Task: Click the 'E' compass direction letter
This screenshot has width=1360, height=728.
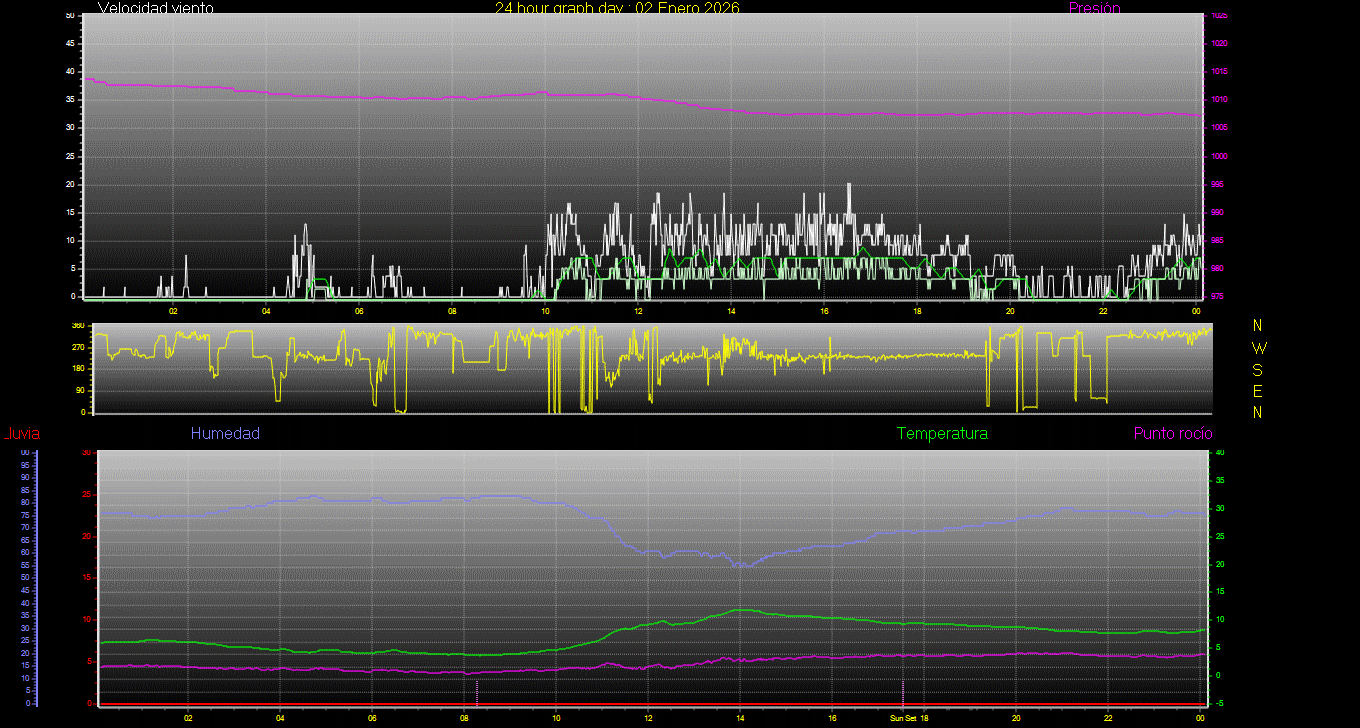Action: pyautogui.click(x=1258, y=391)
